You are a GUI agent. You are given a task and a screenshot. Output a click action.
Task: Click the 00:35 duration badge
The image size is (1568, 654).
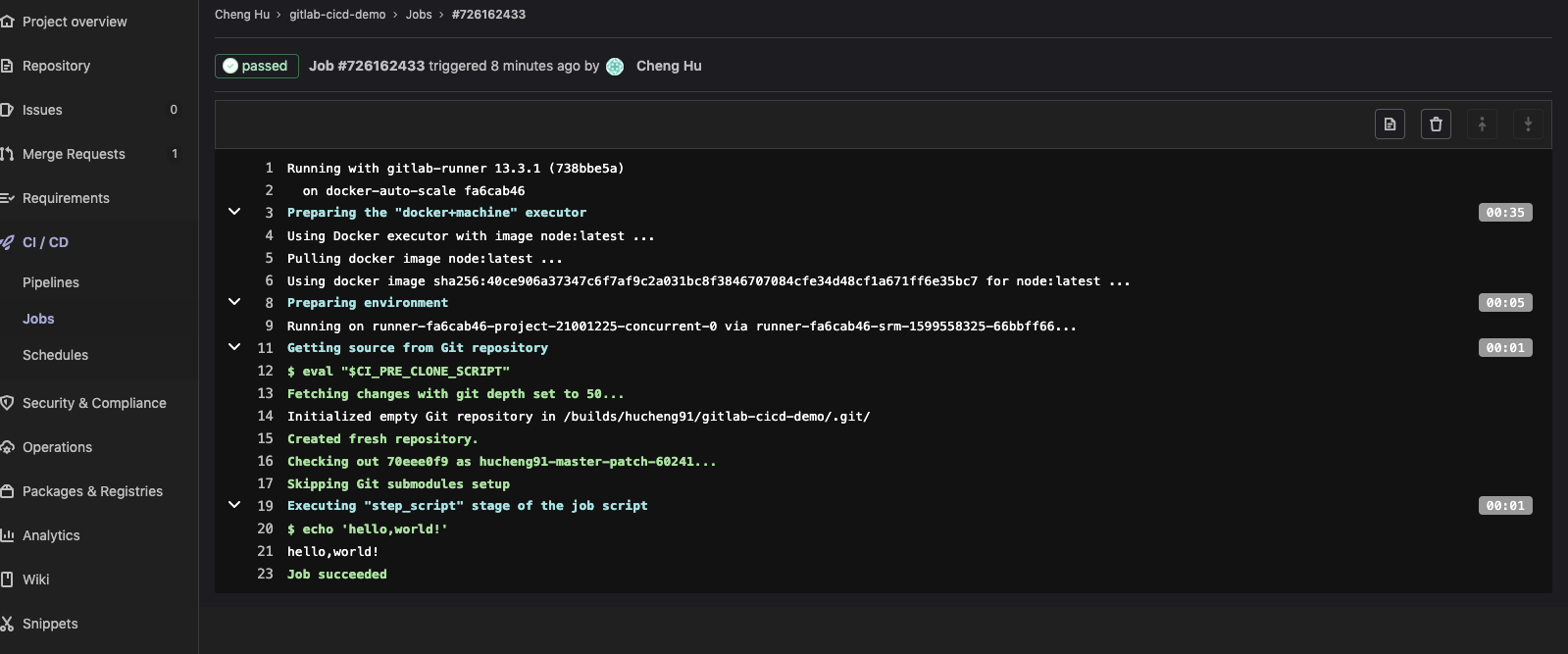1504,213
